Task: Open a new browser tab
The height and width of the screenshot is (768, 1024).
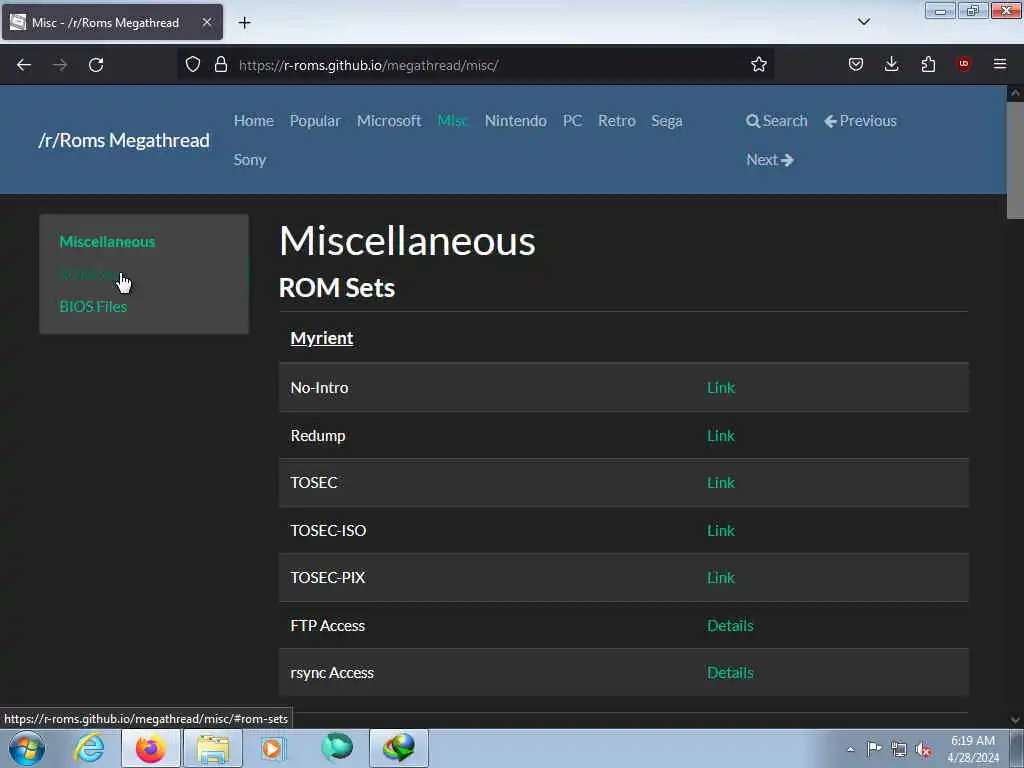Action: coord(244,23)
